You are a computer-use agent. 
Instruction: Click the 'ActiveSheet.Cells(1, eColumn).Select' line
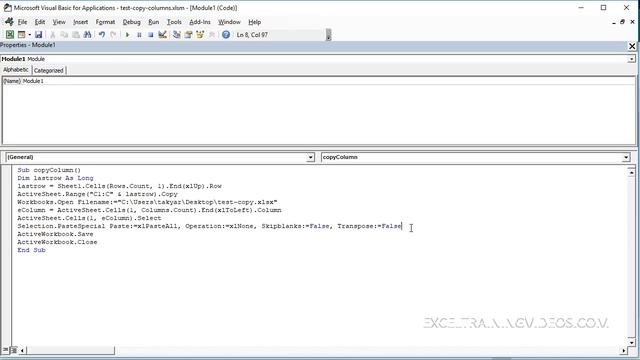[89, 218]
